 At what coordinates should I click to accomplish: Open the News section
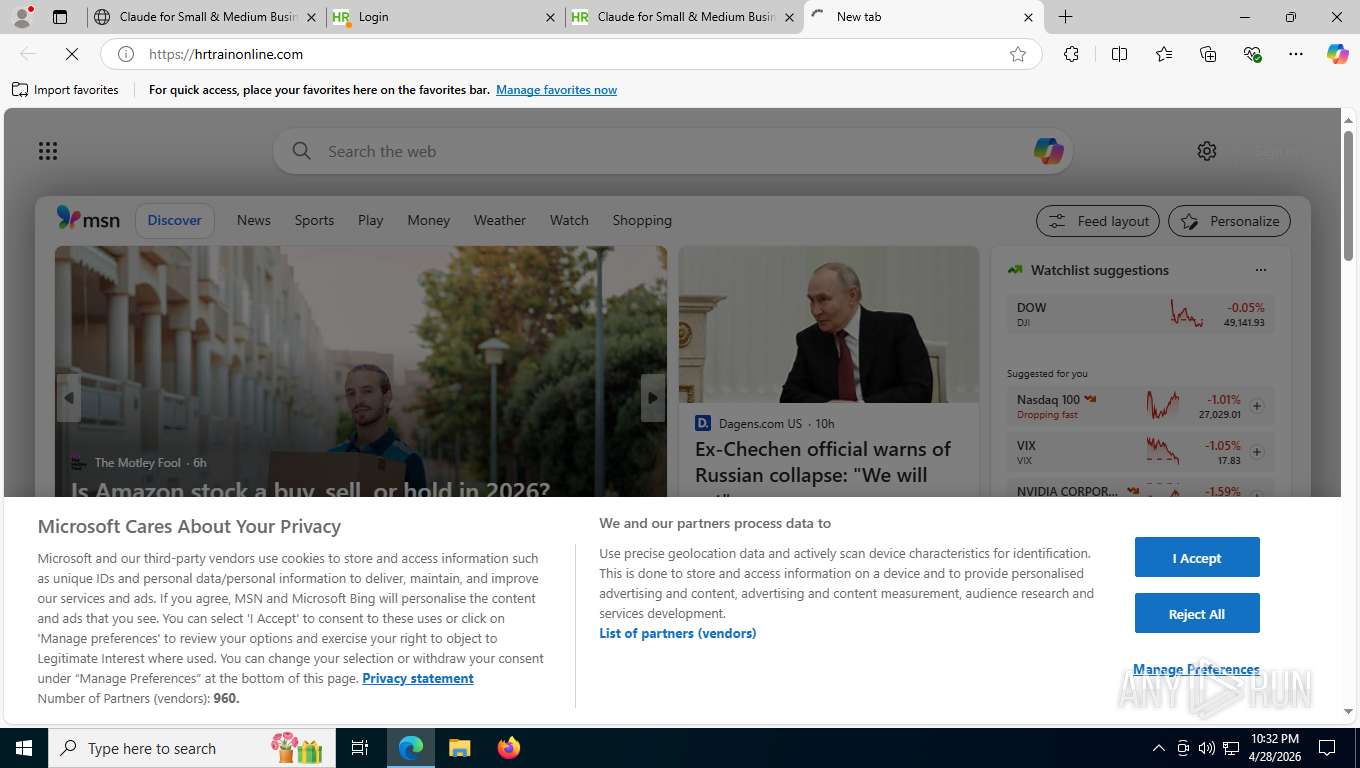point(254,220)
